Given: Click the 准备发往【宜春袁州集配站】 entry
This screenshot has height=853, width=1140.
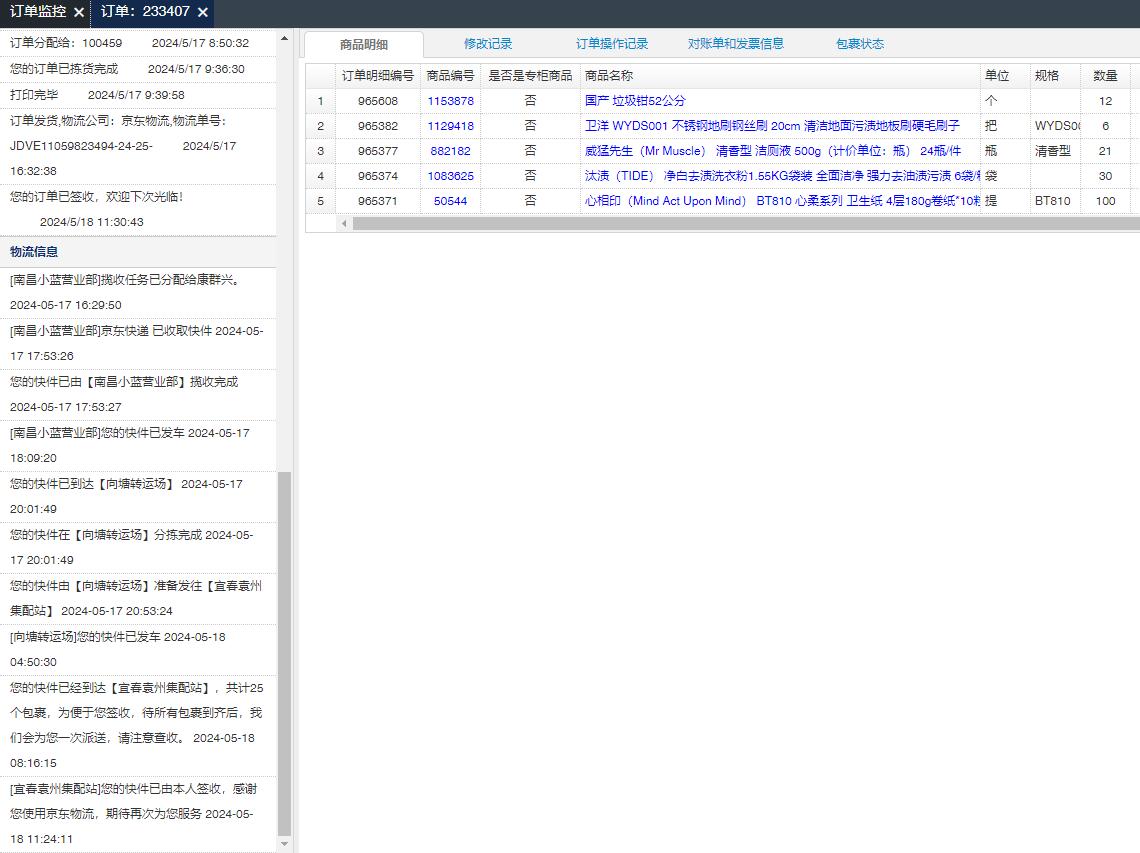Looking at the screenshot, I should 138,598.
